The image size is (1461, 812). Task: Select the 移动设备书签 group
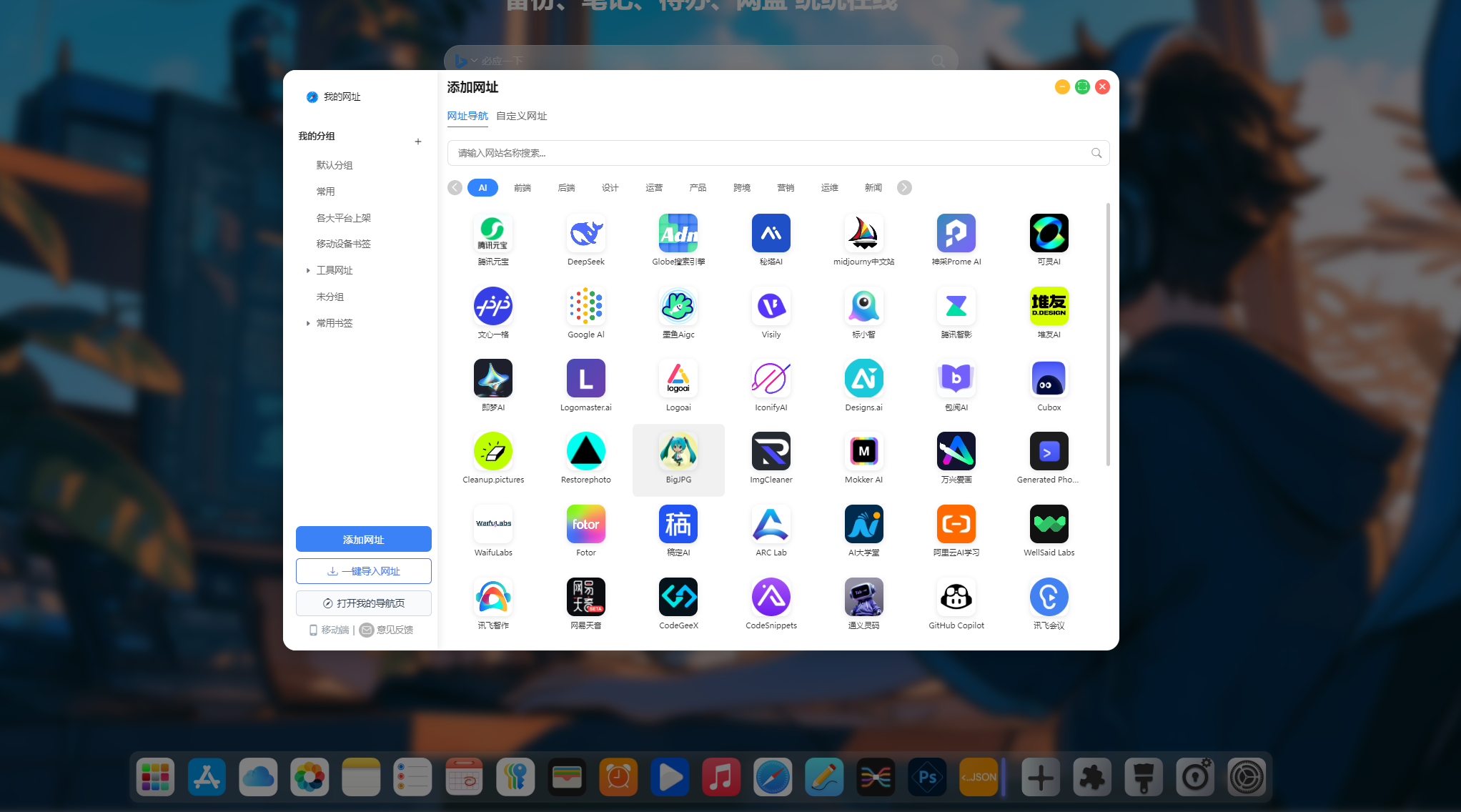[344, 244]
